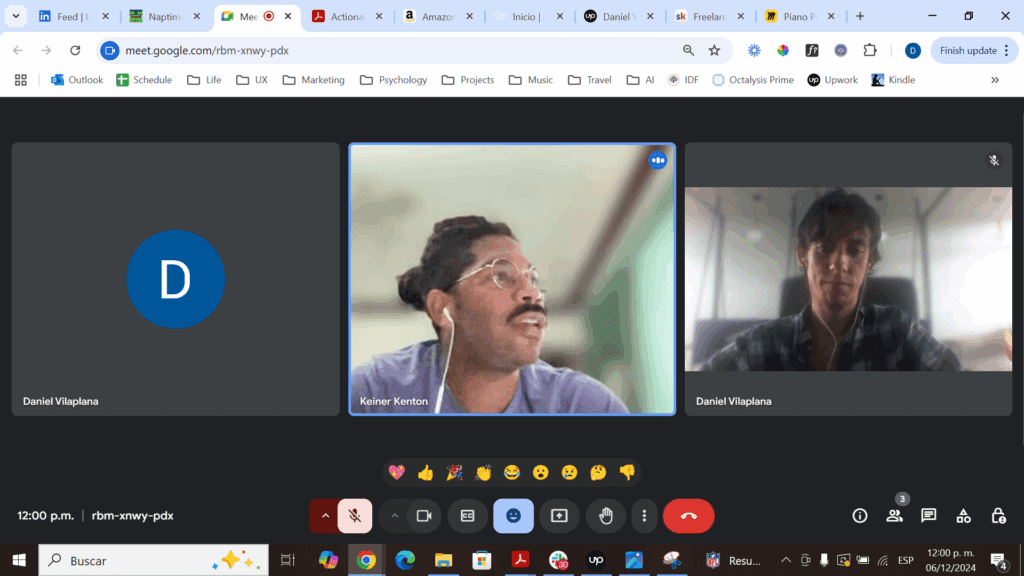Open the in-call chat panel
This screenshot has width=1024, height=576.
click(928, 516)
